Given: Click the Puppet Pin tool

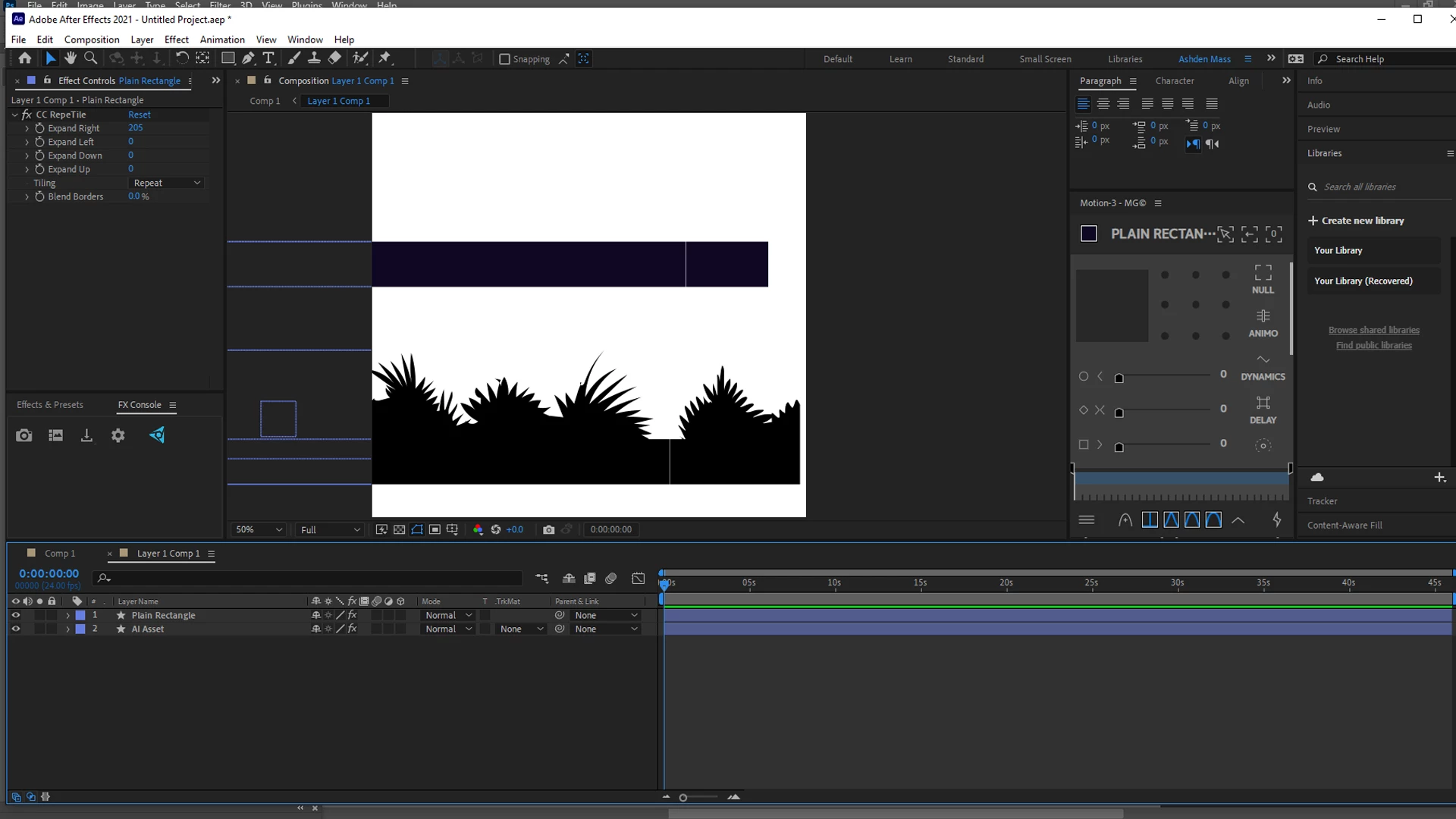Looking at the screenshot, I should tap(385, 58).
